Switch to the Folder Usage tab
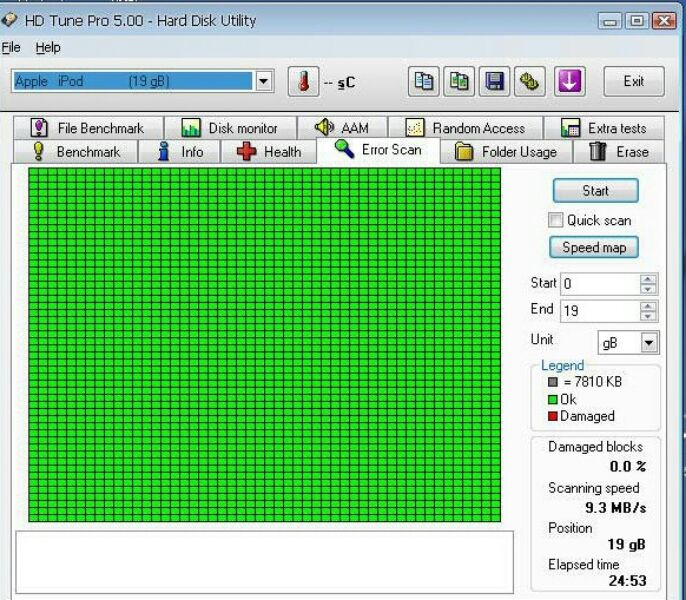Screen dimensions: 686x600 (506, 151)
